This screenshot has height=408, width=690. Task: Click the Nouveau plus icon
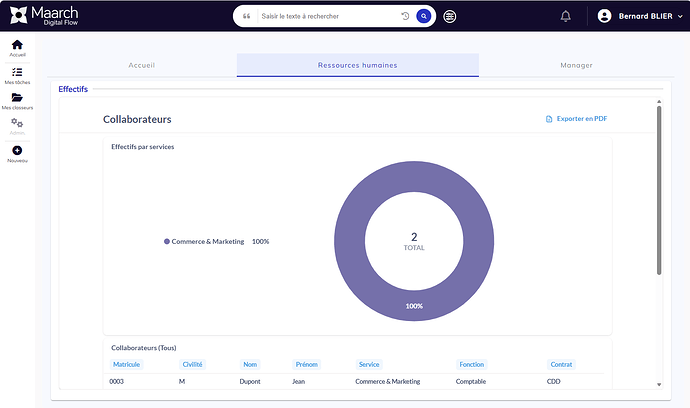pyautogui.click(x=17, y=151)
